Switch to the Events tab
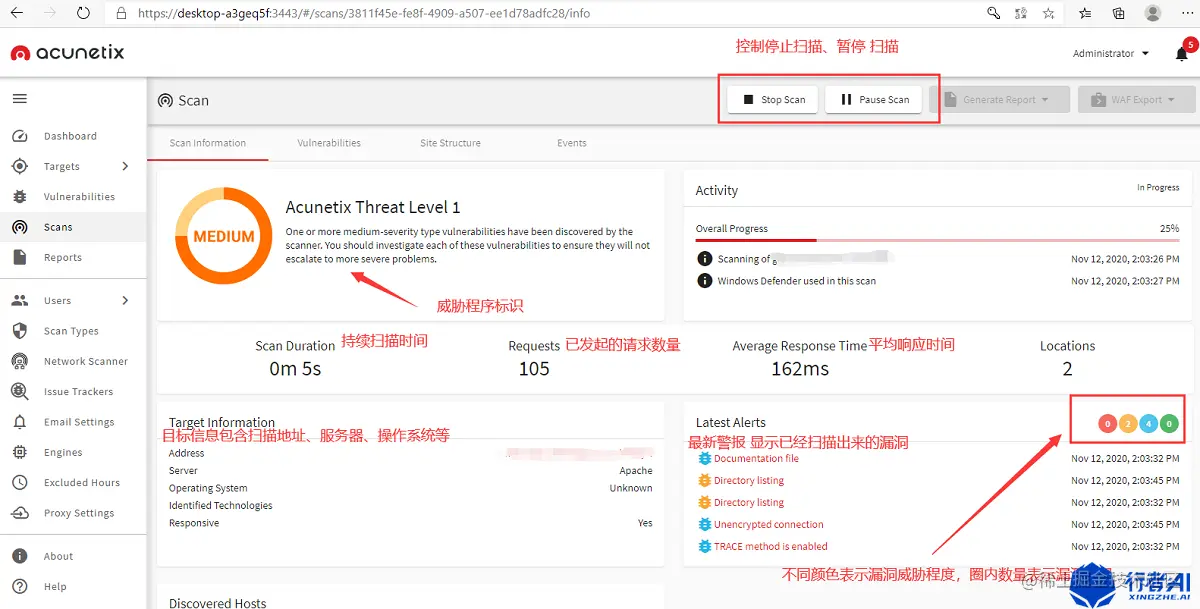 click(572, 143)
